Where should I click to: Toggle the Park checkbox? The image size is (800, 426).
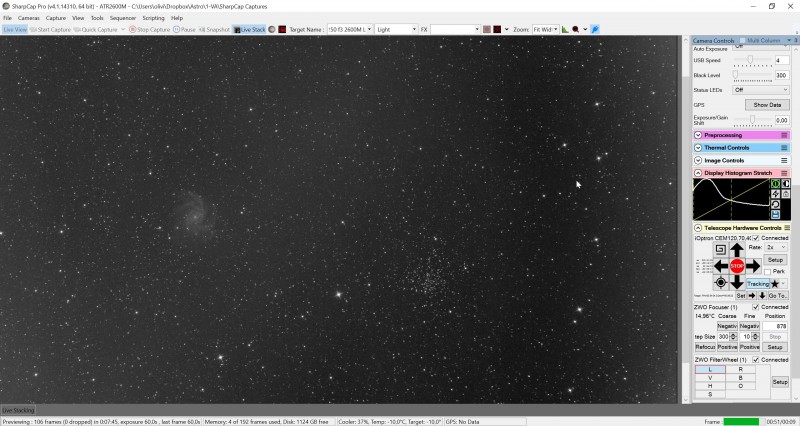[x=767, y=272]
